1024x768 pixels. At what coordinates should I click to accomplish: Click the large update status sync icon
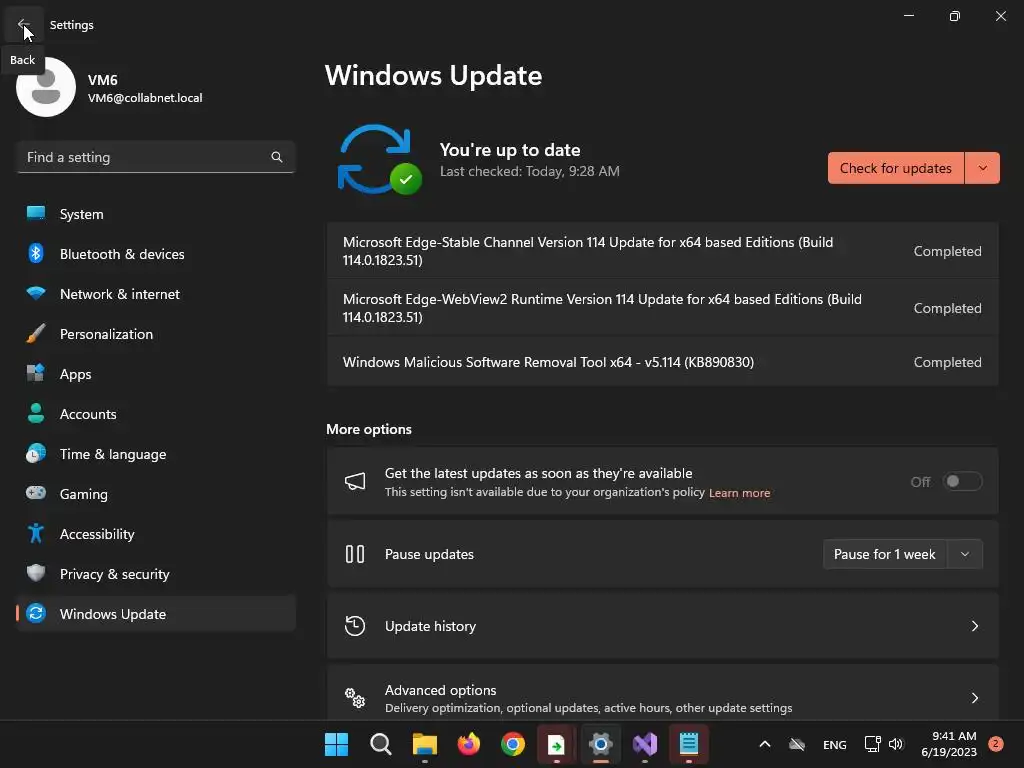[379, 160]
